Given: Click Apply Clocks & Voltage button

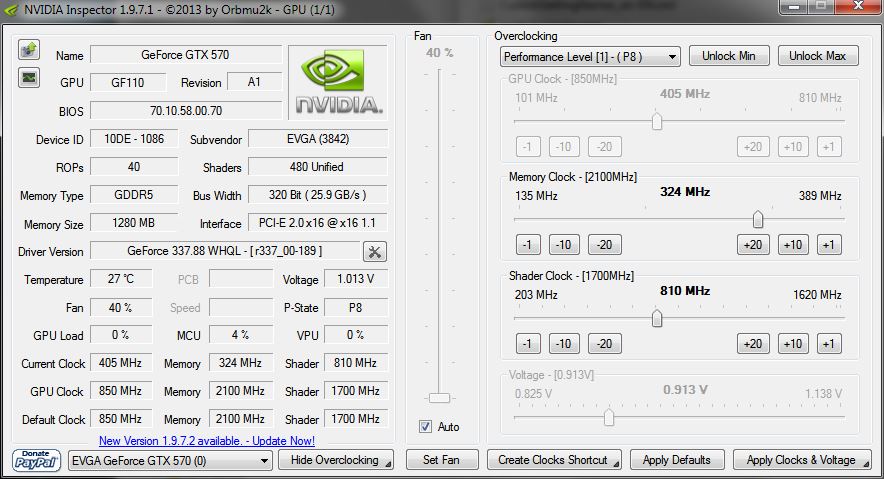Looking at the screenshot, I should (x=802, y=460).
